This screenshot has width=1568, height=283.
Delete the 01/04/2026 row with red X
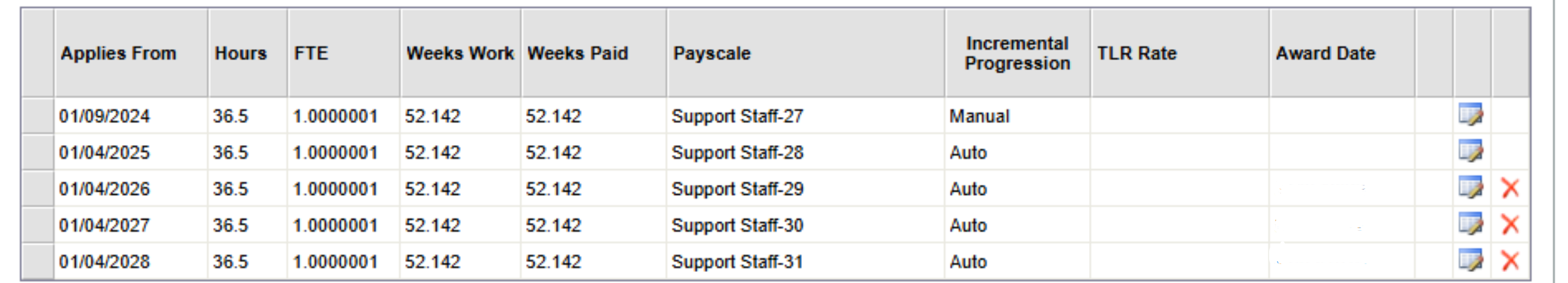pos(1510,188)
